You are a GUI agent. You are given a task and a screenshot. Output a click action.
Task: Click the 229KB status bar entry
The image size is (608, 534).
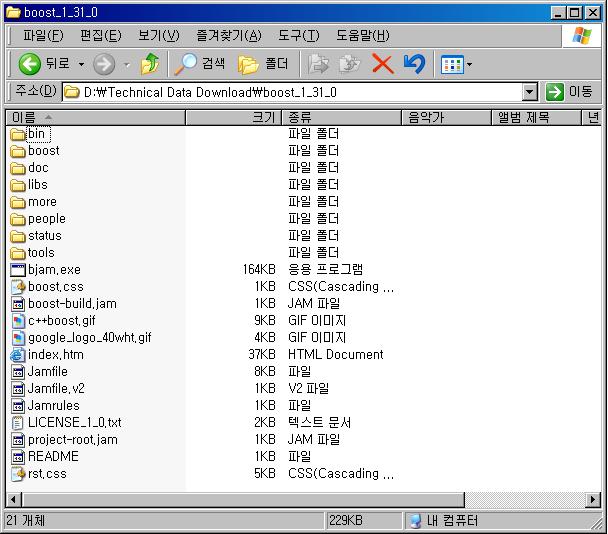pos(346,521)
